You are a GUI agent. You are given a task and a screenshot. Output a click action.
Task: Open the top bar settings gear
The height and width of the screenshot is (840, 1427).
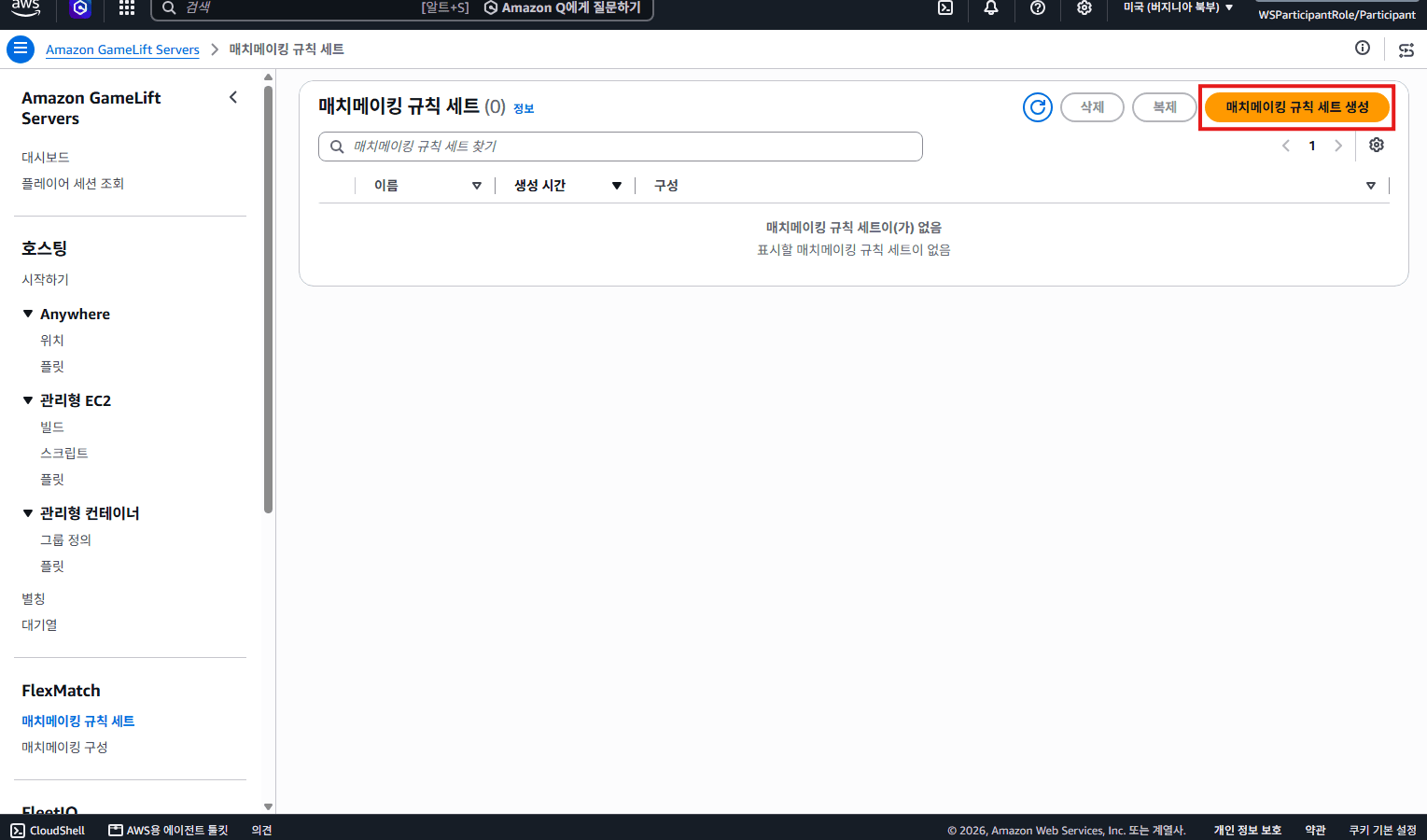[x=1084, y=8]
